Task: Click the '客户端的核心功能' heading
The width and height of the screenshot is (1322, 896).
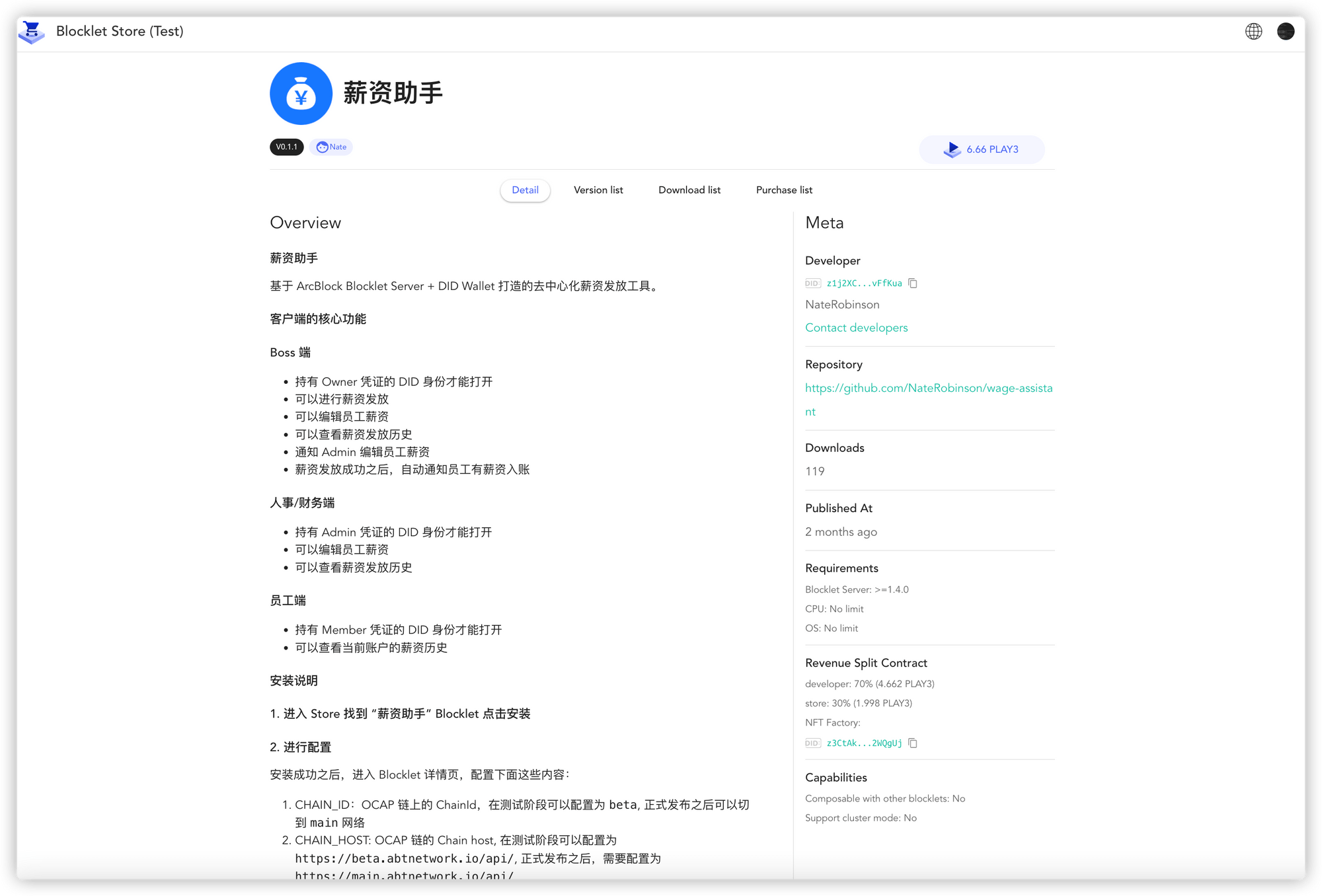Action: [318, 319]
